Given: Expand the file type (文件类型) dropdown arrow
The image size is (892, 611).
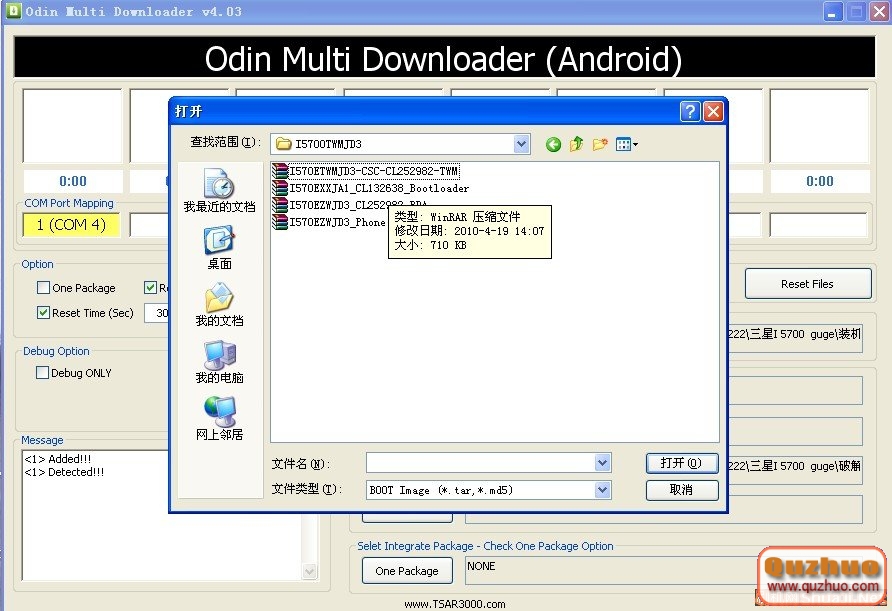Looking at the screenshot, I should (603, 490).
